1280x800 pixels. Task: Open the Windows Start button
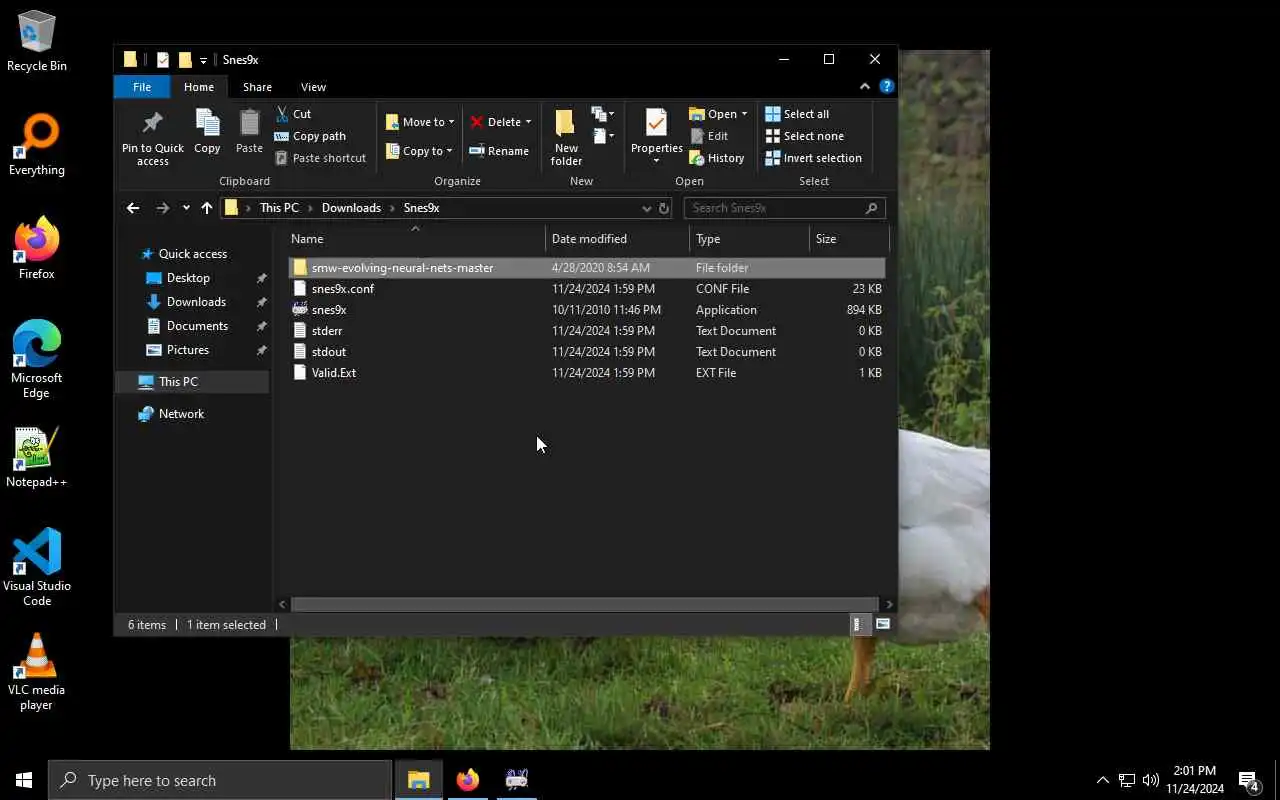pos(24,780)
